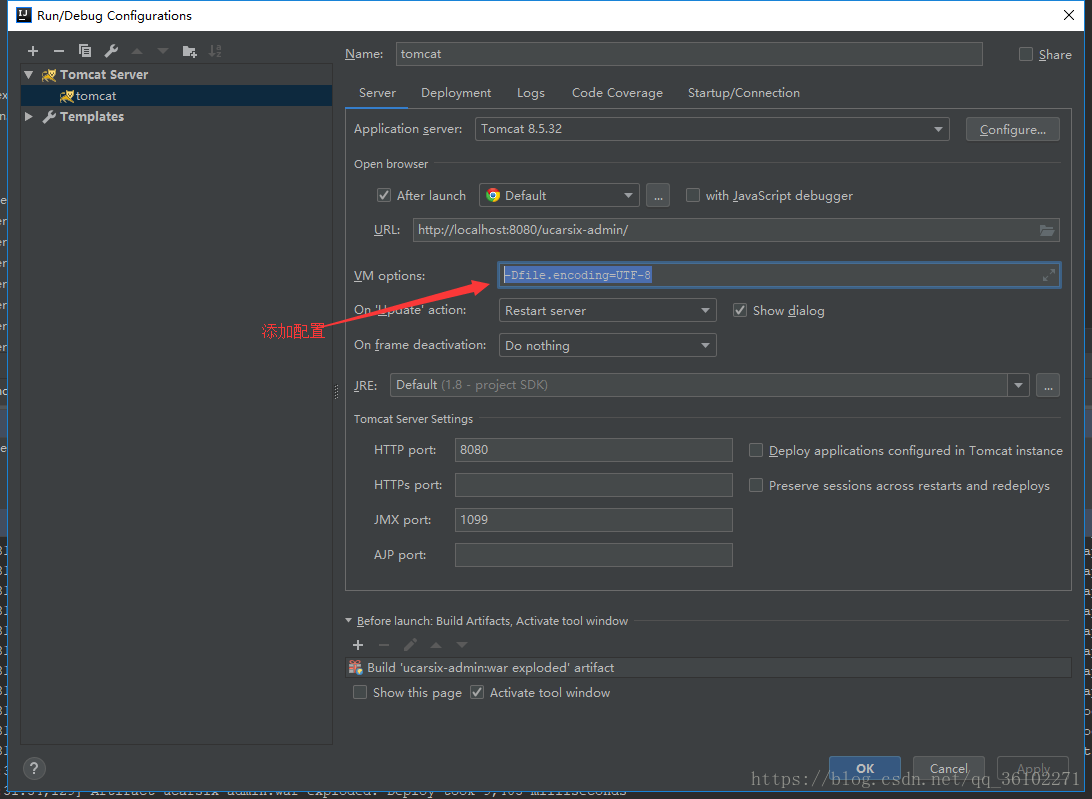
Task: Add a before launch task
Action: (x=358, y=645)
